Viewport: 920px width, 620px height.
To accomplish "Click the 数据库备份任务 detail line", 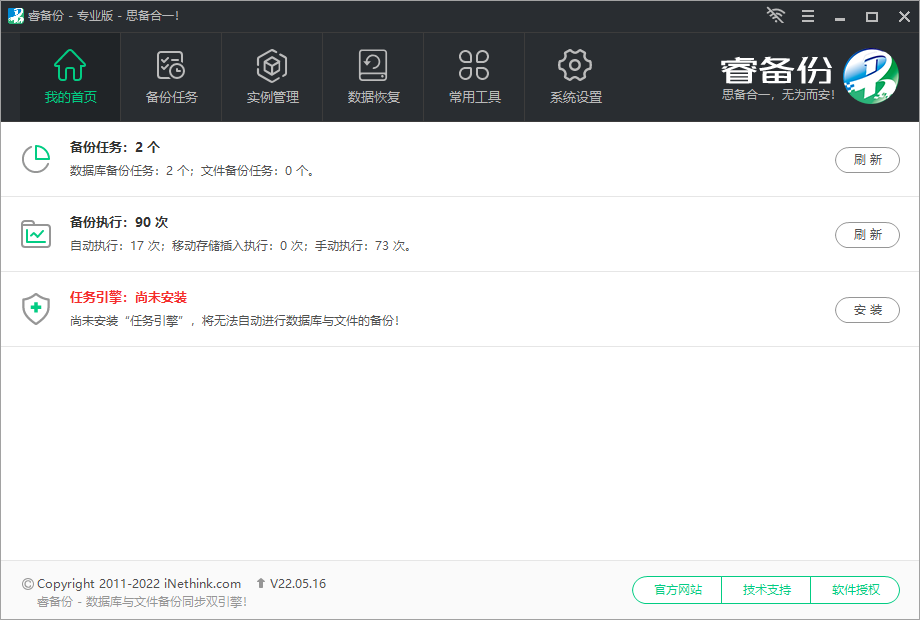I will point(192,171).
